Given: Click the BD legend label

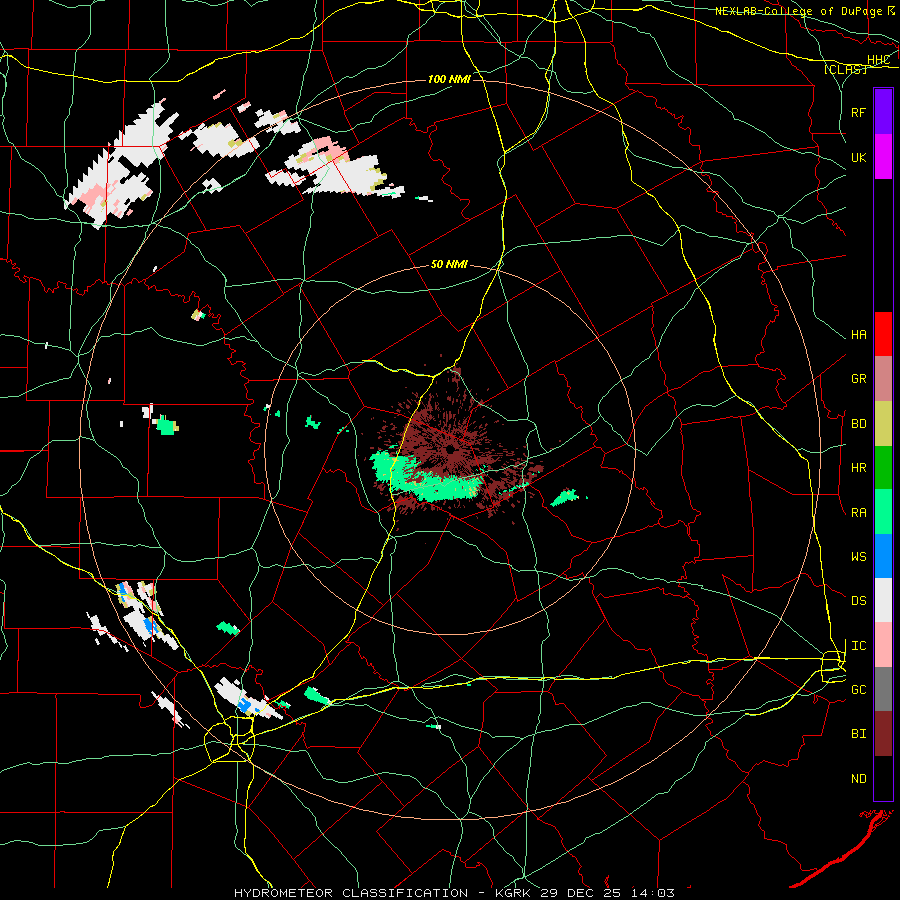Looking at the screenshot, I should tap(858, 424).
